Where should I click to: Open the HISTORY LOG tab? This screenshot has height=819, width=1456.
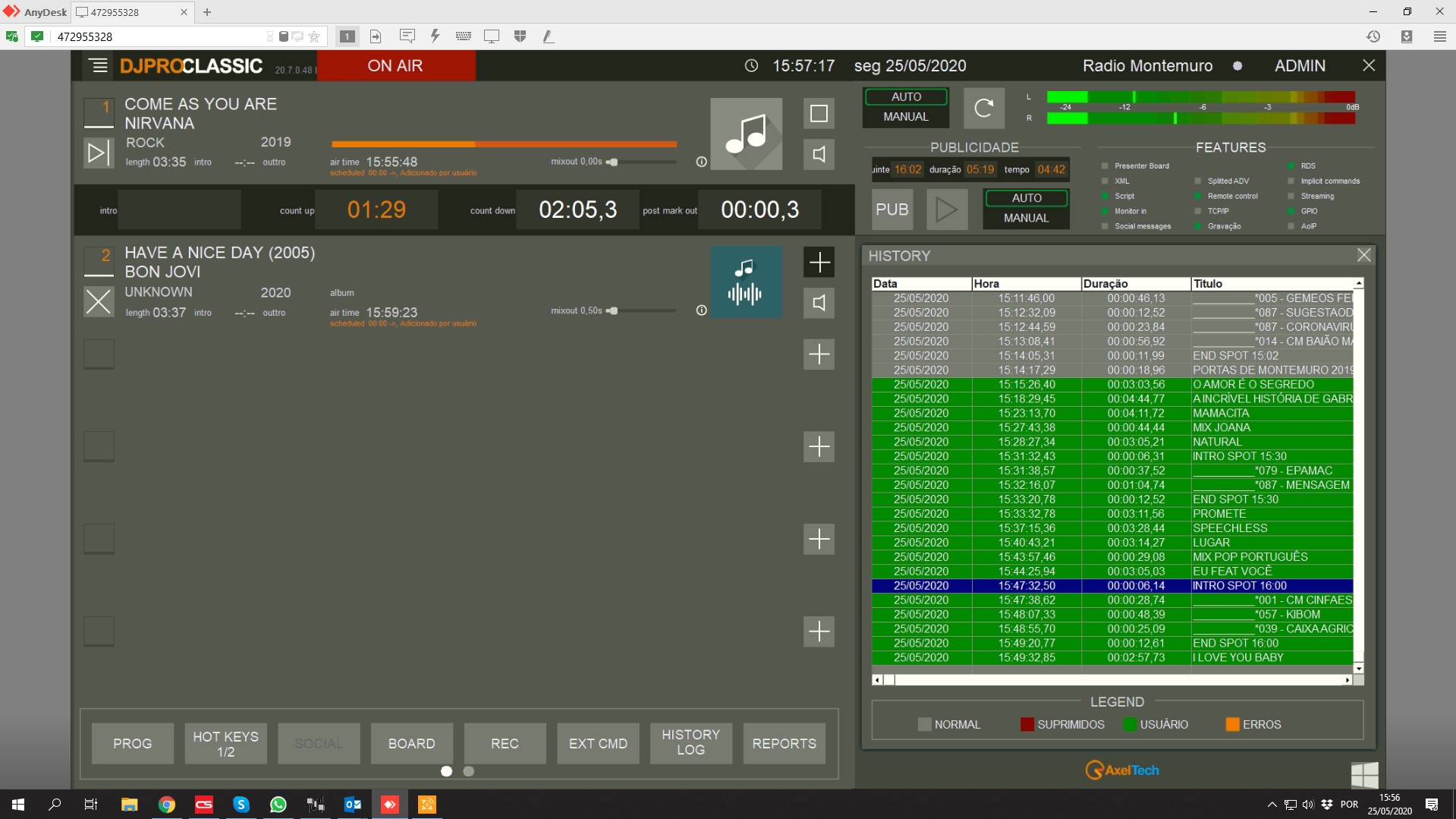point(690,742)
